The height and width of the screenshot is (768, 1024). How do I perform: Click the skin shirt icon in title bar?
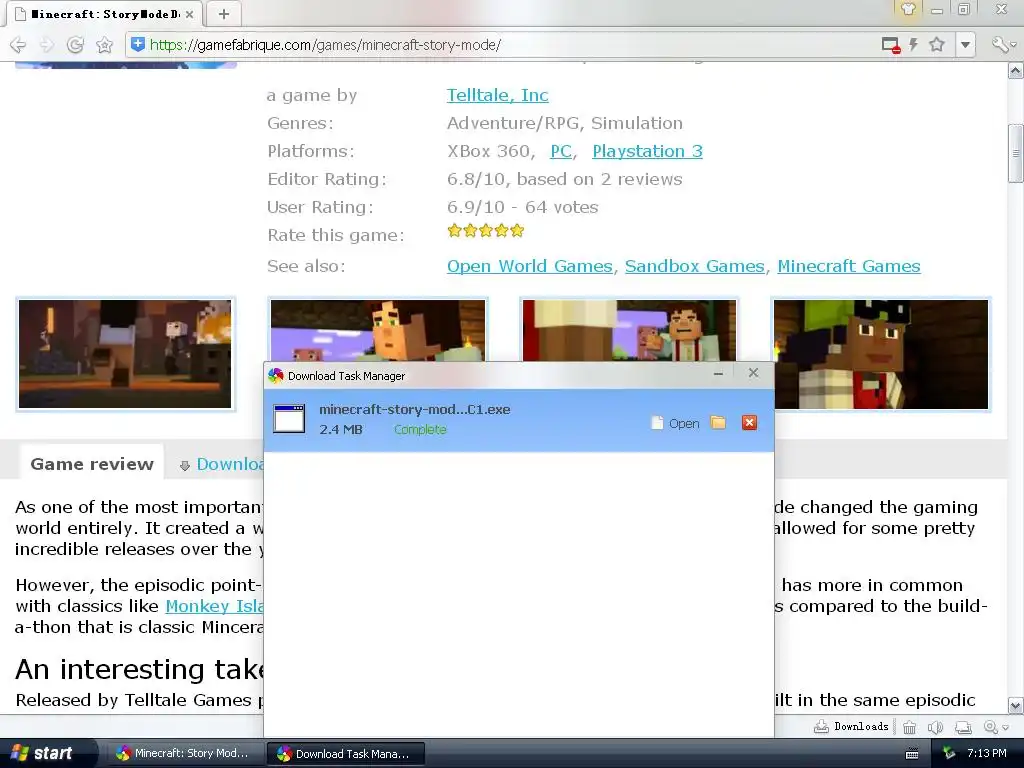coord(908,9)
